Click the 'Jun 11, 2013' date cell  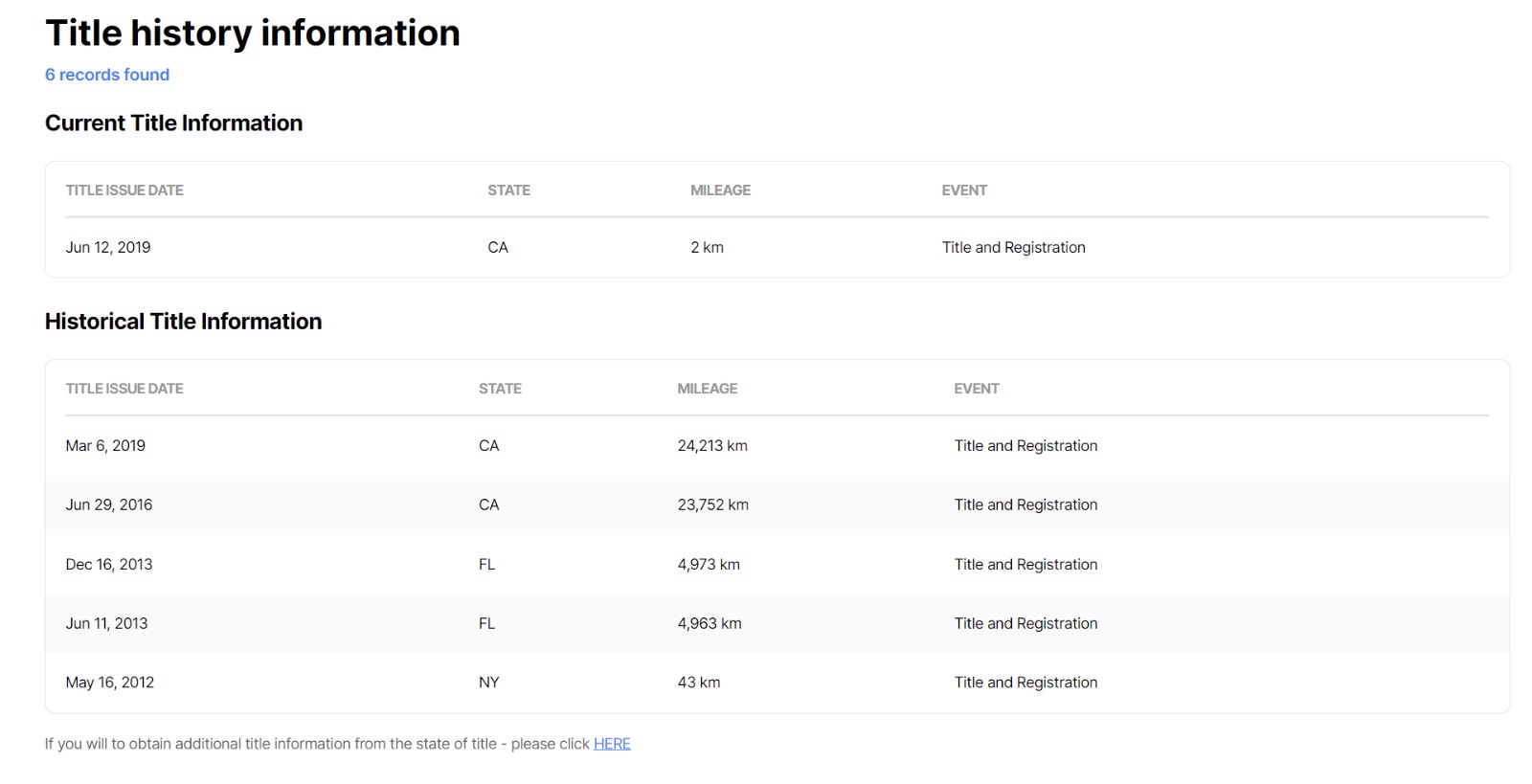pos(106,623)
